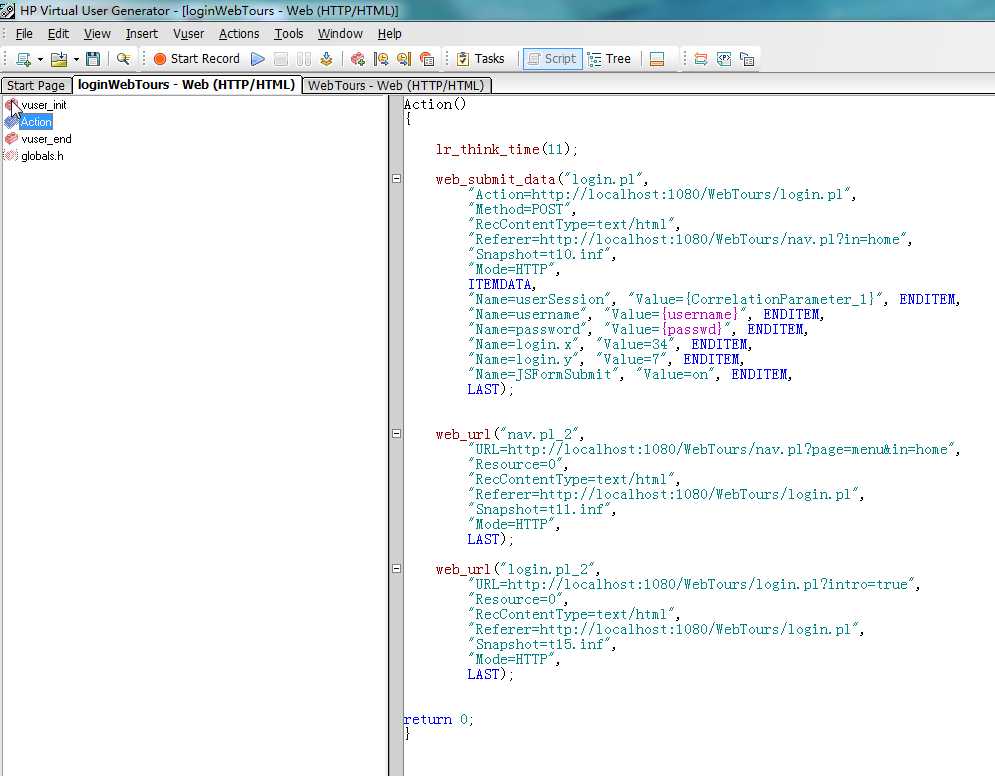
Task: Collapse the web_url nav.pl_2 code block
Action: tap(397, 434)
